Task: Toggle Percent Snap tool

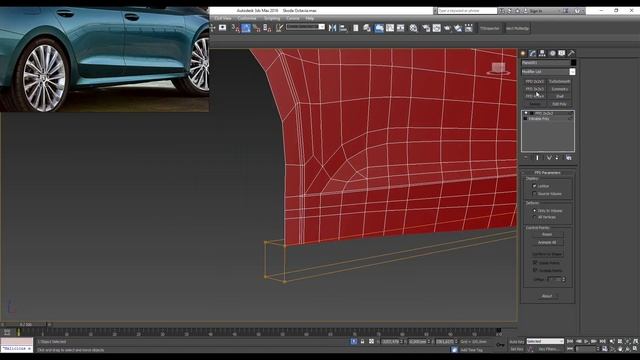Action: [x=256, y=28]
